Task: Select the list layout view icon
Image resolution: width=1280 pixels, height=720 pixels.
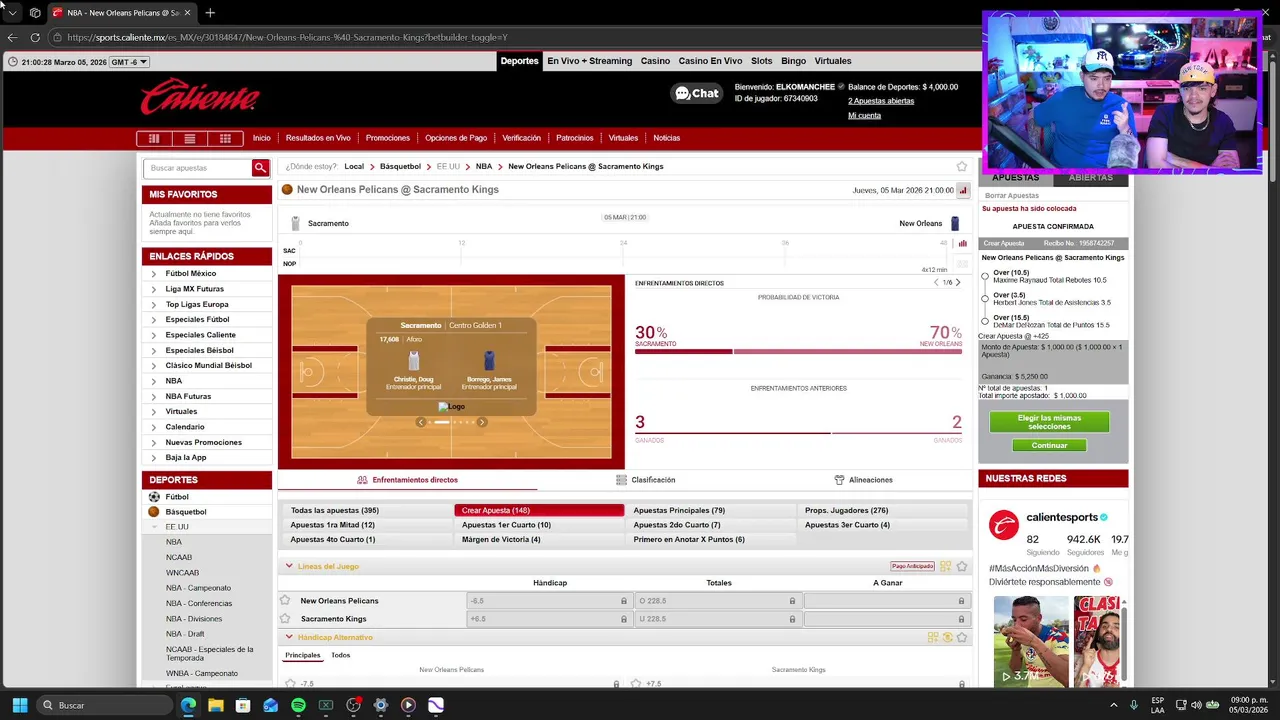Action: [189, 138]
